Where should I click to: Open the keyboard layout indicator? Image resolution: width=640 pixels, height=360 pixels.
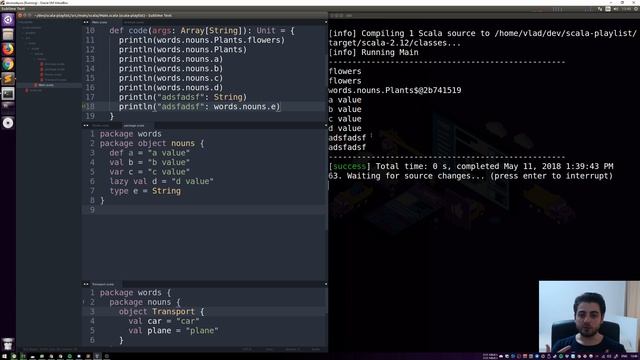[x=608, y=9]
